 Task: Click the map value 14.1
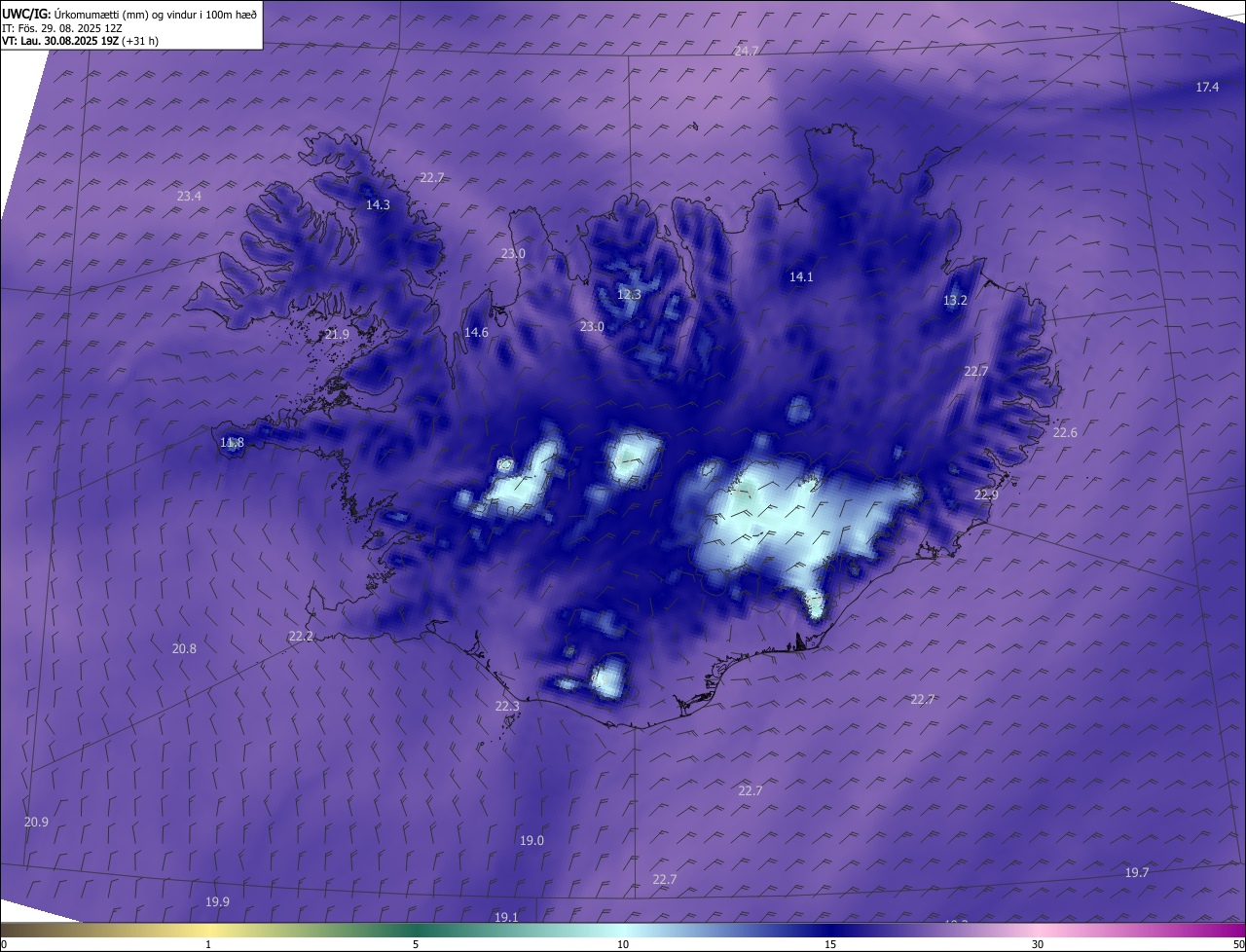[x=801, y=277]
